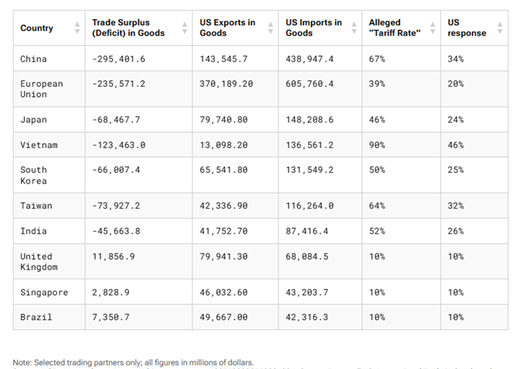Select Brazil's US exports value 49,667.00
This screenshot has width=519, height=369.
pyautogui.click(x=224, y=317)
